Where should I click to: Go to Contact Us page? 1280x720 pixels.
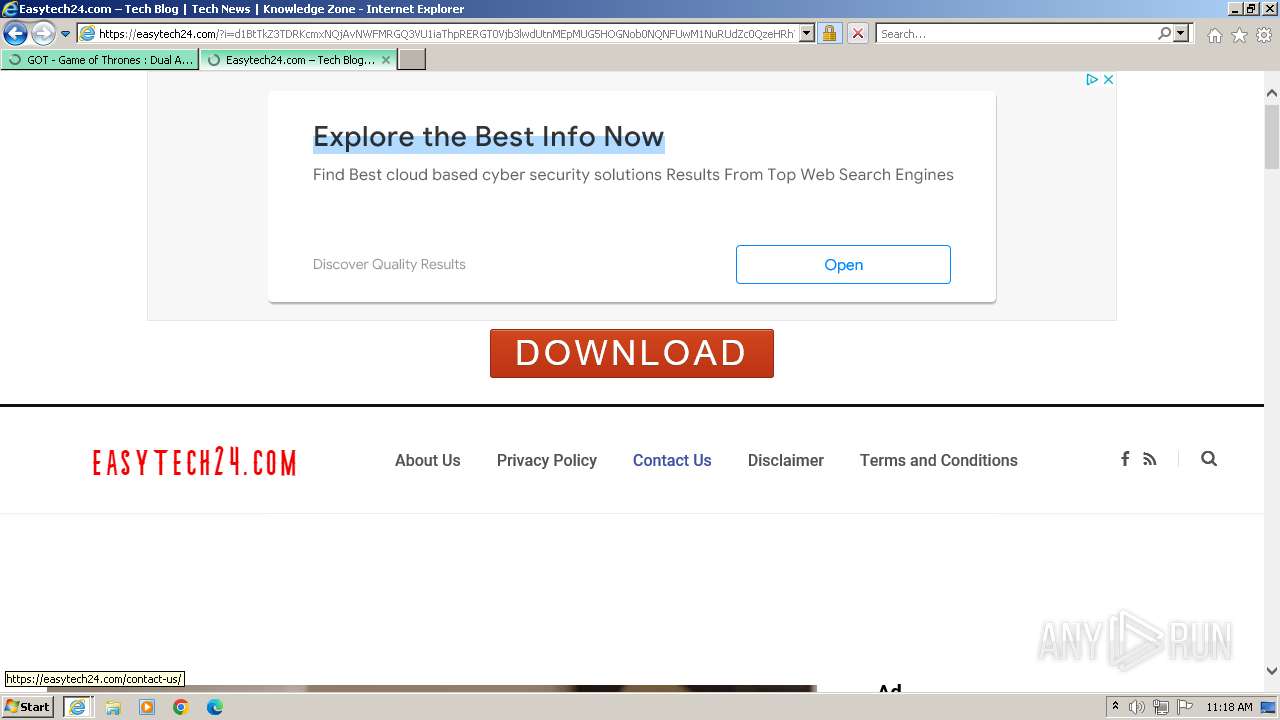[x=672, y=460]
